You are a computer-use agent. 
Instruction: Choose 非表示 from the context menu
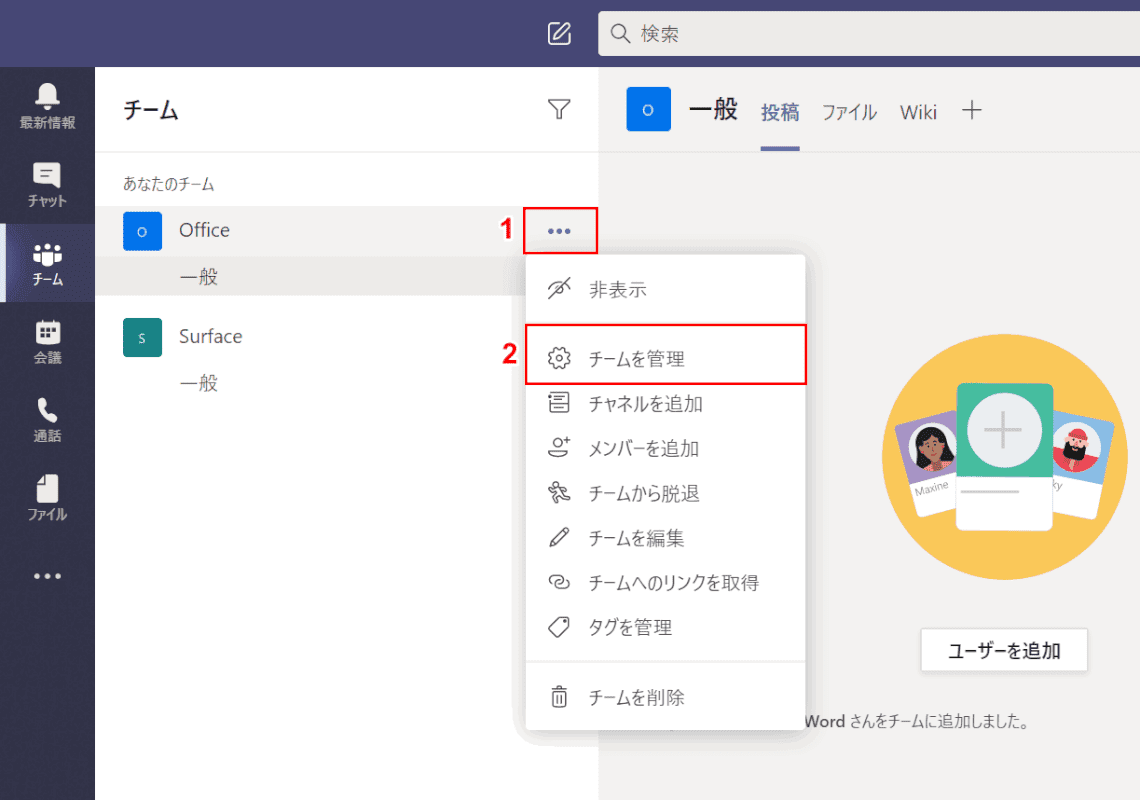665,289
